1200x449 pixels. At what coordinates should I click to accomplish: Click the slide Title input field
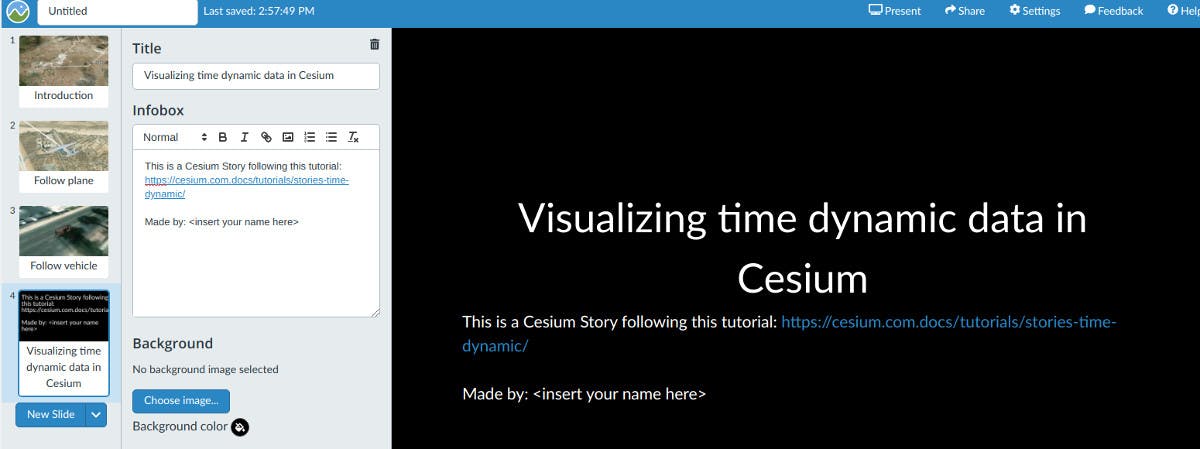[x=256, y=75]
